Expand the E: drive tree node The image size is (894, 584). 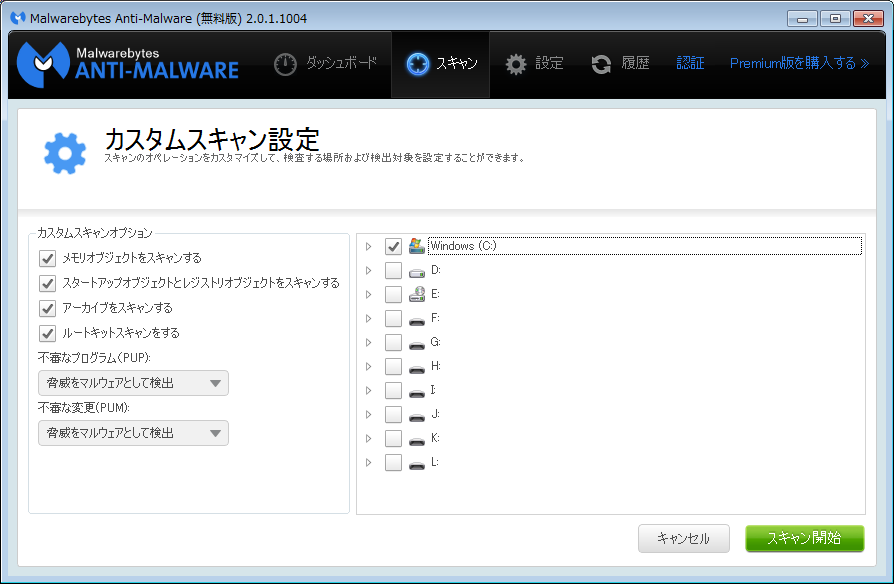click(369, 294)
